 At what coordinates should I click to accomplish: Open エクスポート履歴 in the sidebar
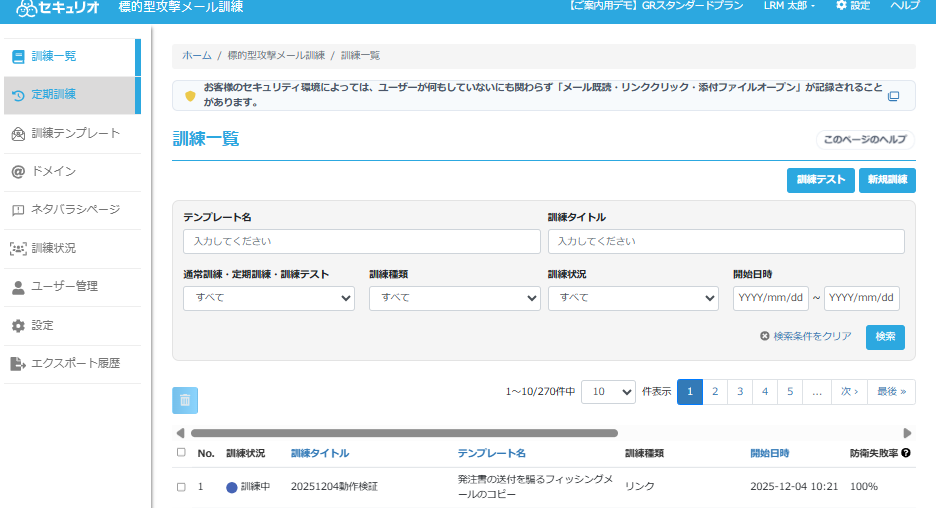click(x=72, y=364)
